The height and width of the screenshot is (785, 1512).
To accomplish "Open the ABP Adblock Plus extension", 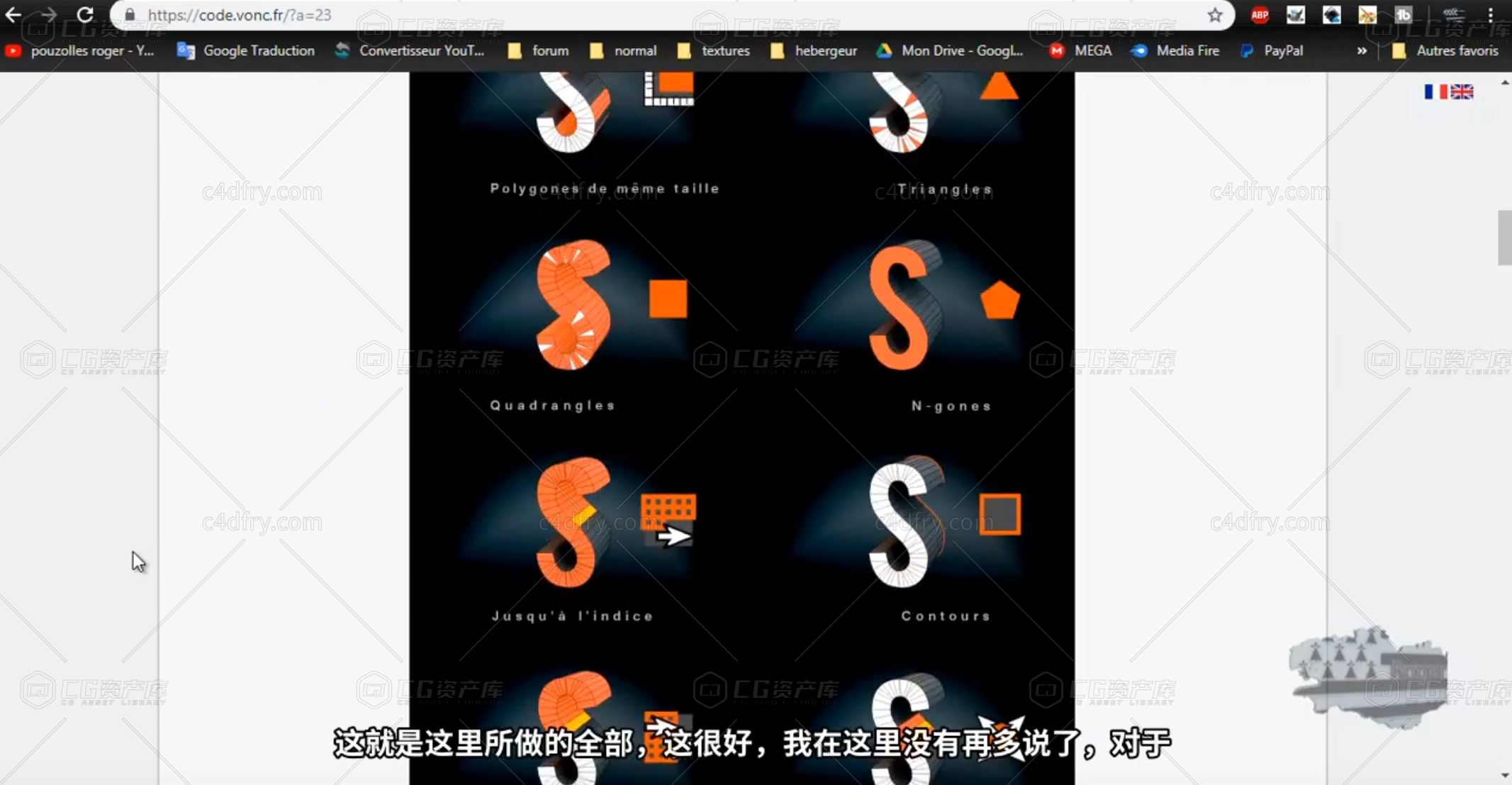I will click(x=1260, y=15).
